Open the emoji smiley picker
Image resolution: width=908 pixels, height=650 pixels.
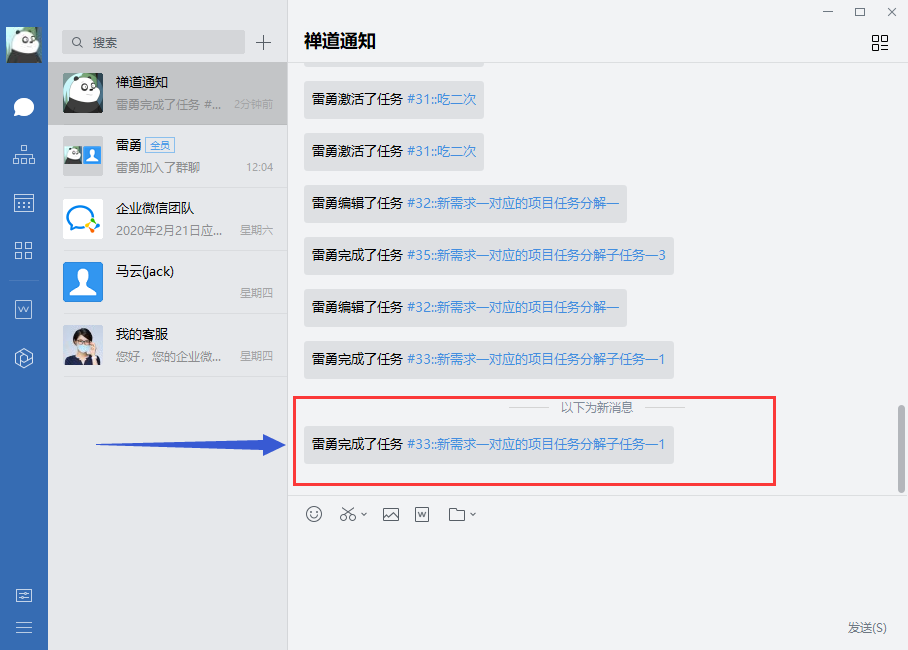(314, 514)
